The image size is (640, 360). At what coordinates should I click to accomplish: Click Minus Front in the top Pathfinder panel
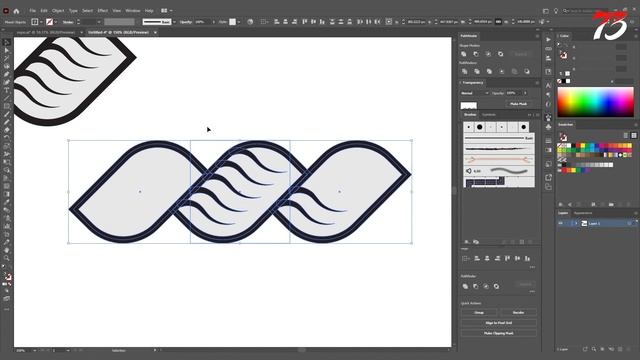point(476,54)
